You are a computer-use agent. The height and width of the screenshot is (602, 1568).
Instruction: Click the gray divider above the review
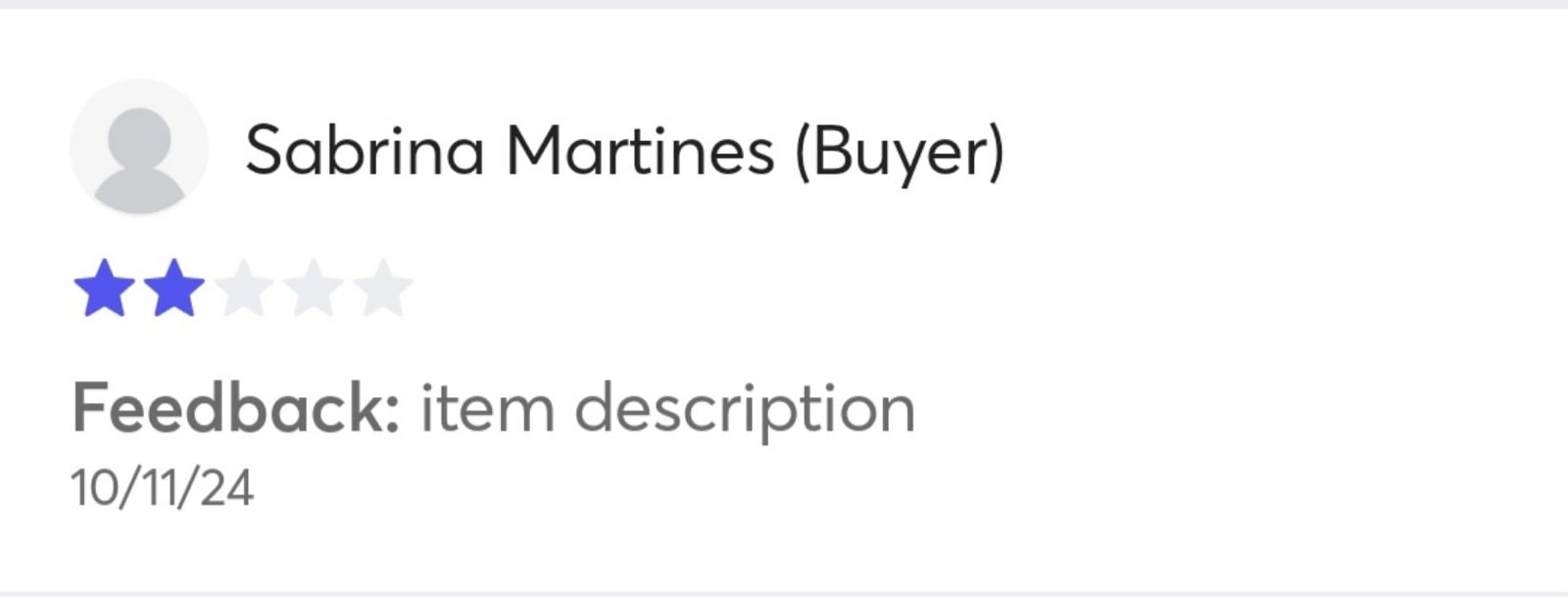click(784, 4)
